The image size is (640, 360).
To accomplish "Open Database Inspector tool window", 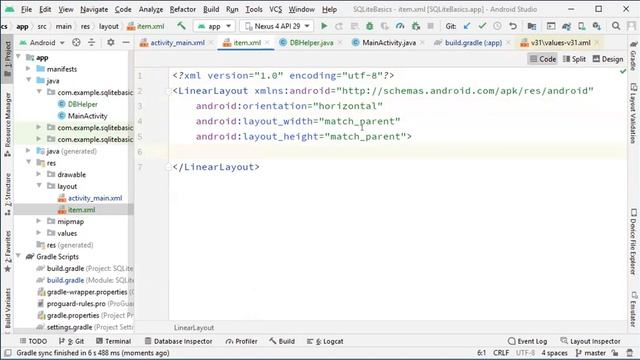I will pos(178,341).
